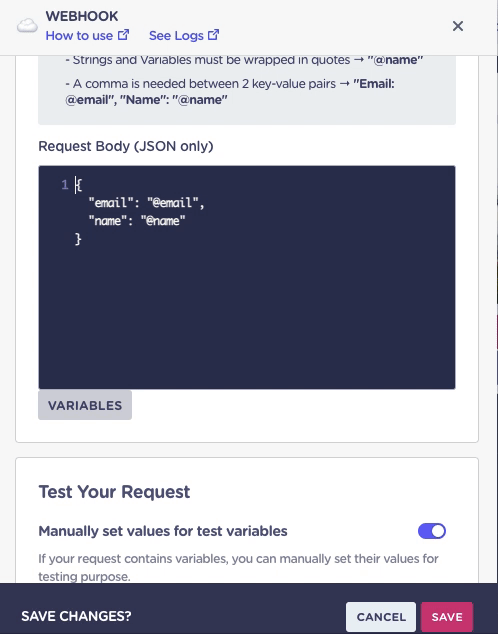The height and width of the screenshot is (634, 498).
Task: Close the Webhook panel with X
Action: point(458,26)
